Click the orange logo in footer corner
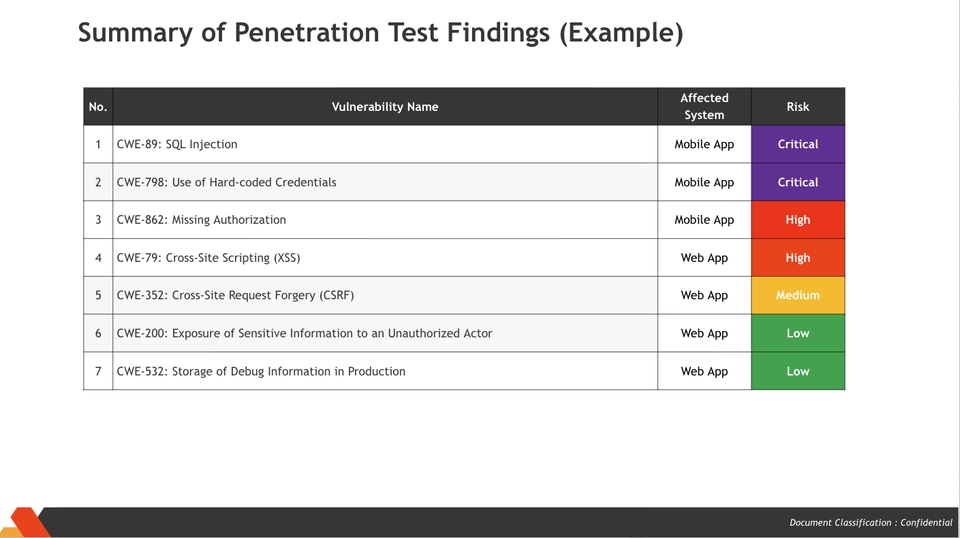Image resolution: width=960 pixels, height=538 pixels. pos(25,522)
